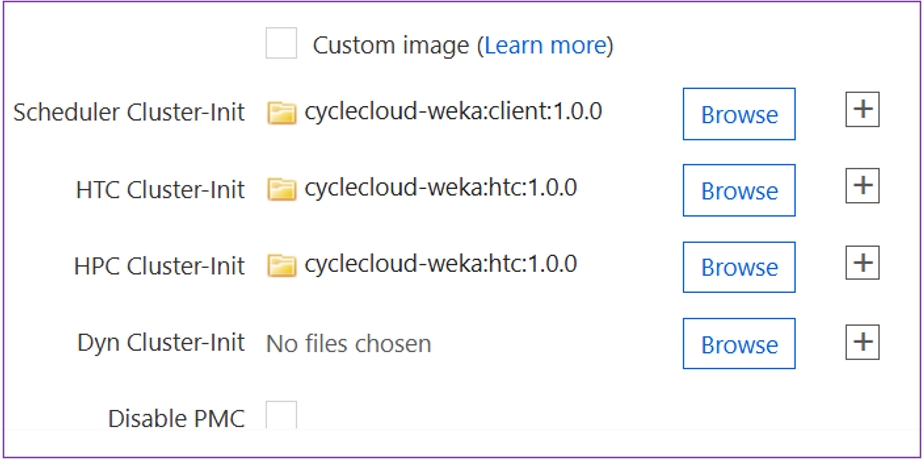Viewport: 924px width, 464px height.
Task: Toggle the Disable PMC checkbox
Action: pyautogui.click(x=281, y=414)
